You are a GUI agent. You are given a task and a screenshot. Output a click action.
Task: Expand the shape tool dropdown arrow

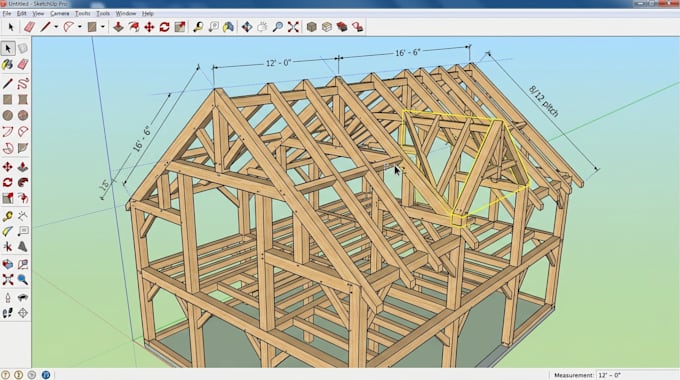coord(103,27)
